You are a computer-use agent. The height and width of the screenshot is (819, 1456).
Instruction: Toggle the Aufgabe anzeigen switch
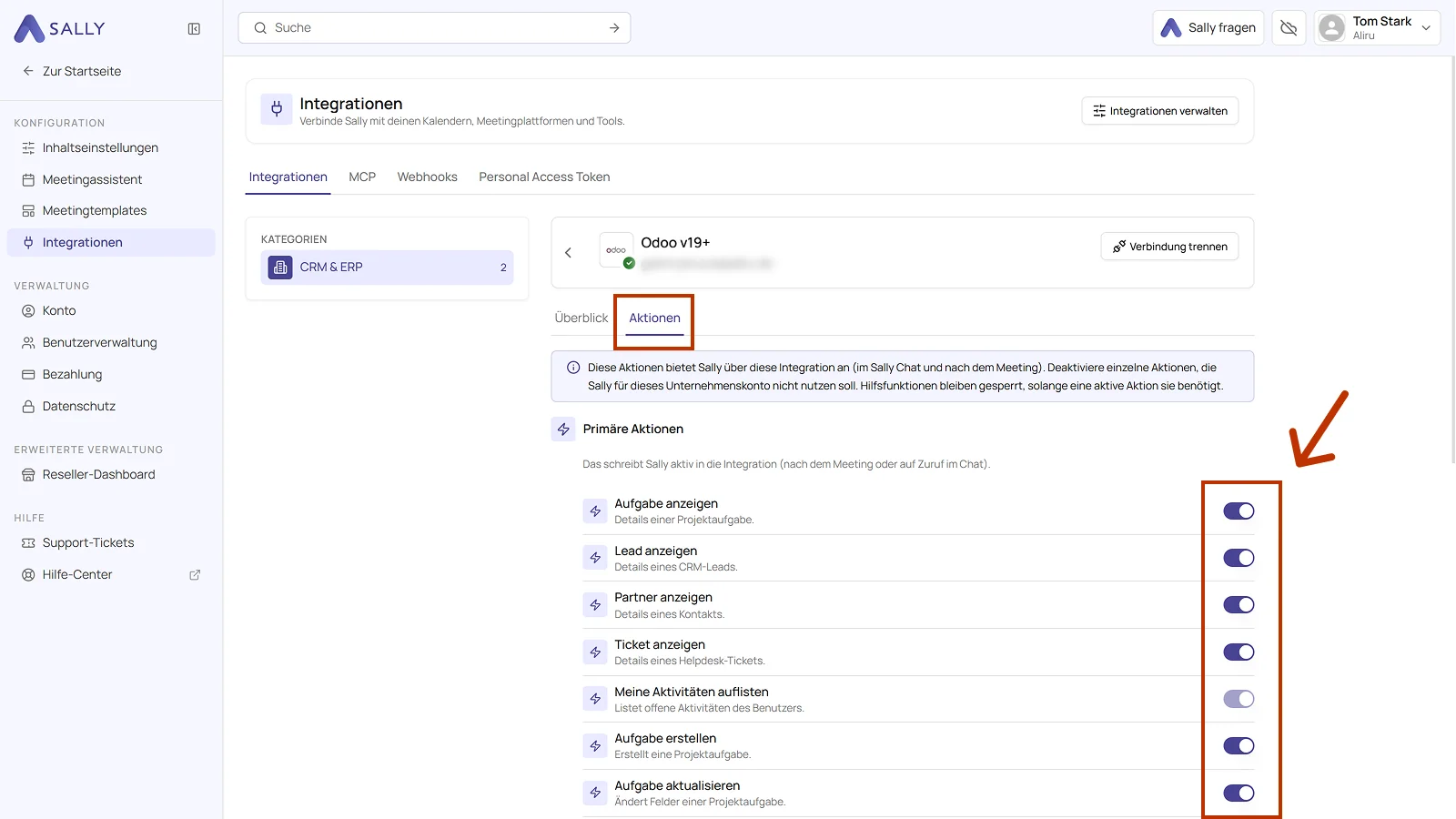click(x=1239, y=511)
